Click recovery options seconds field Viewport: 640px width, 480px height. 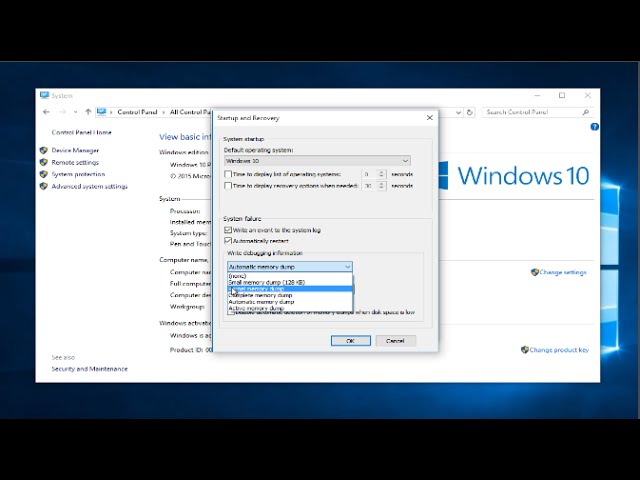click(370, 186)
